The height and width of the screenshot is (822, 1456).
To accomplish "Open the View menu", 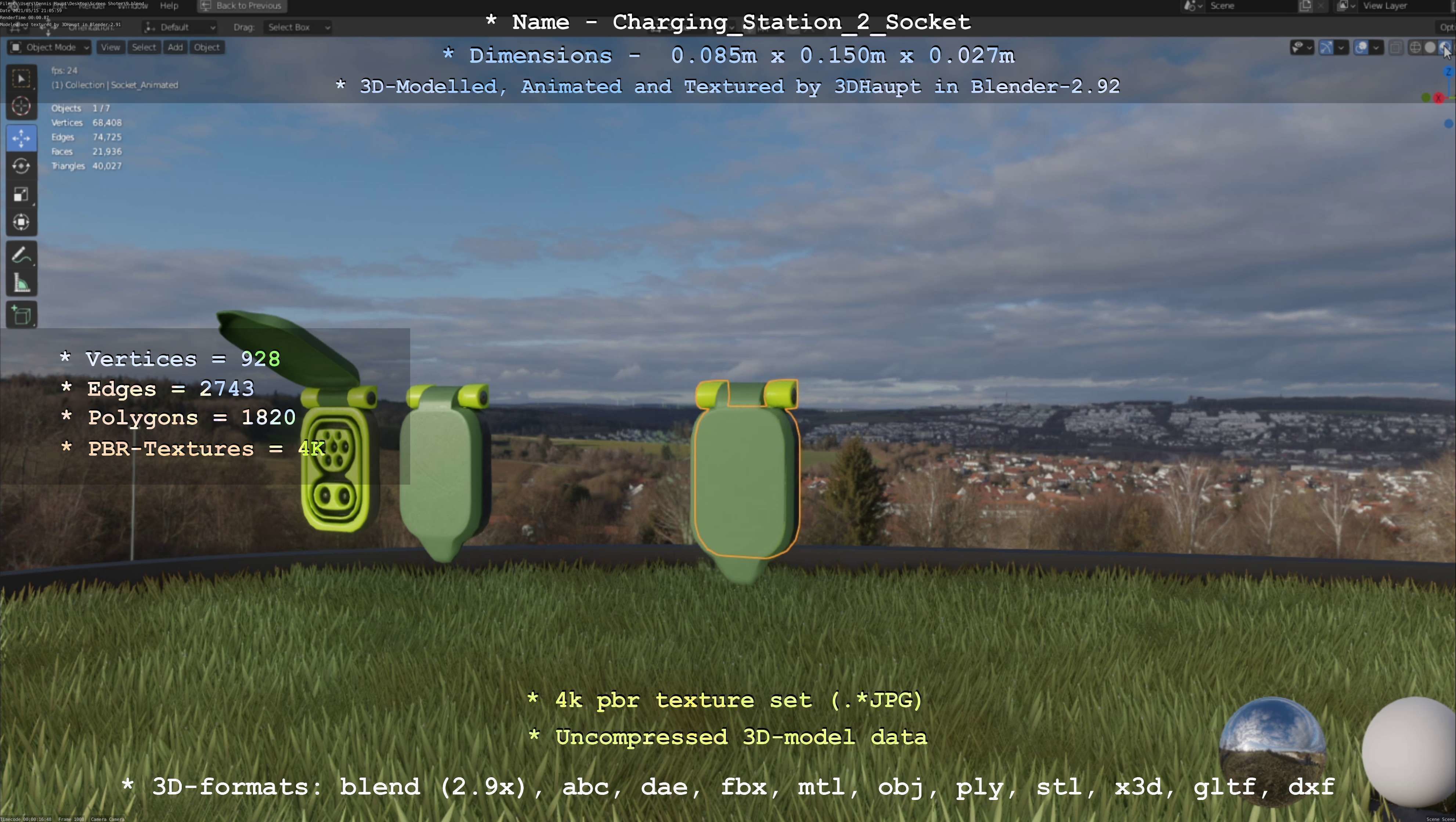I will 110,47.
